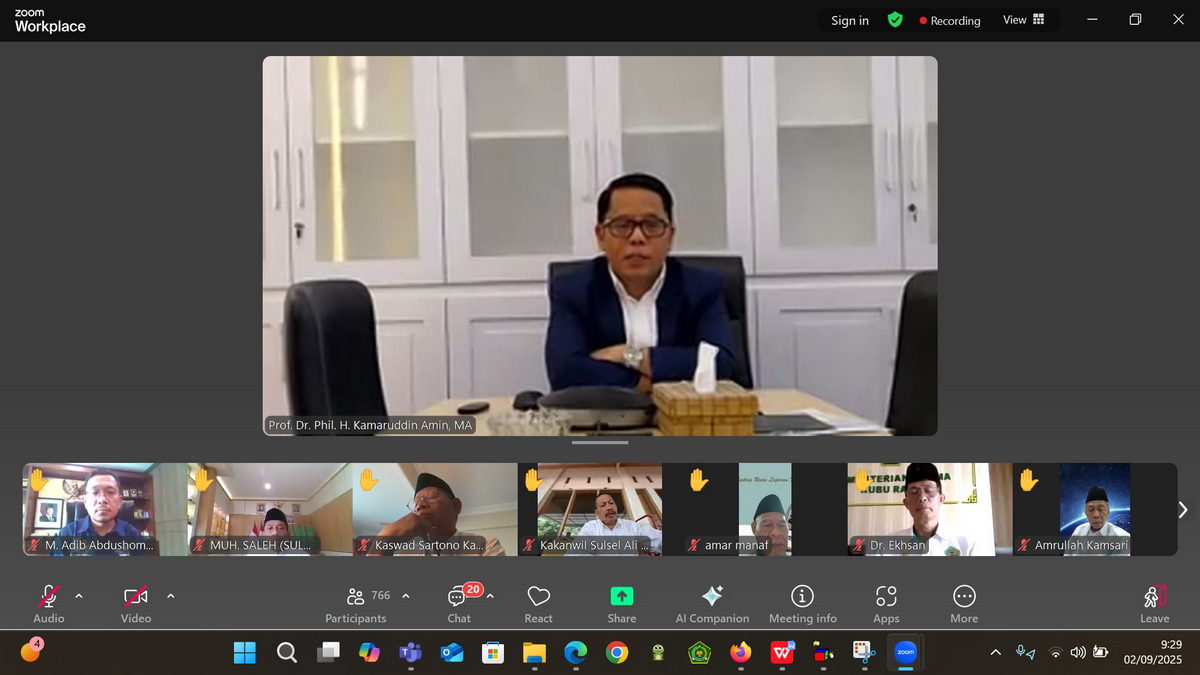Click the green encryption shield icon
The height and width of the screenshot is (675, 1200).
pyautogui.click(x=895, y=20)
